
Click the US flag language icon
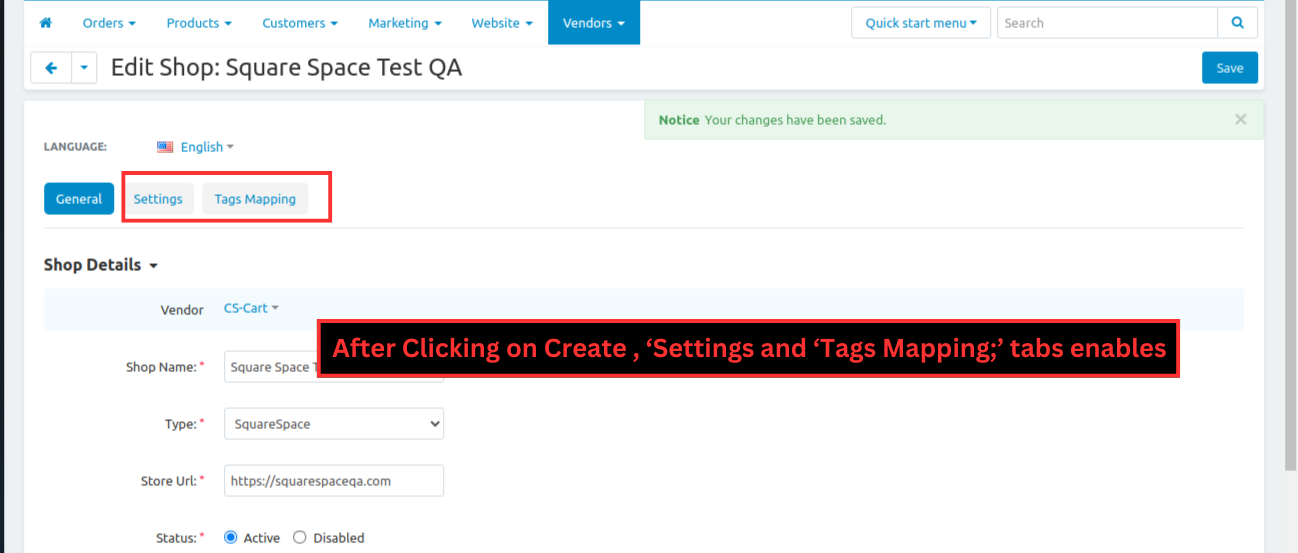pyautogui.click(x=165, y=147)
